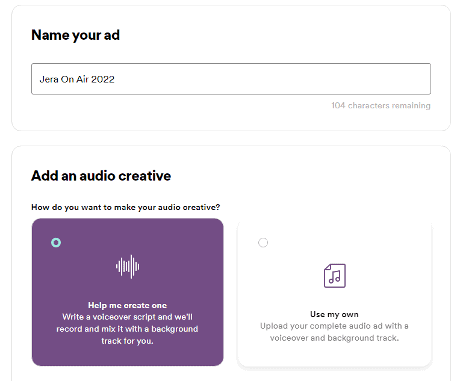Screen dimensions: 454x381
Task: Click the 'Name your ad' heading
Action: pyautogui.click(x=75, y=35)
